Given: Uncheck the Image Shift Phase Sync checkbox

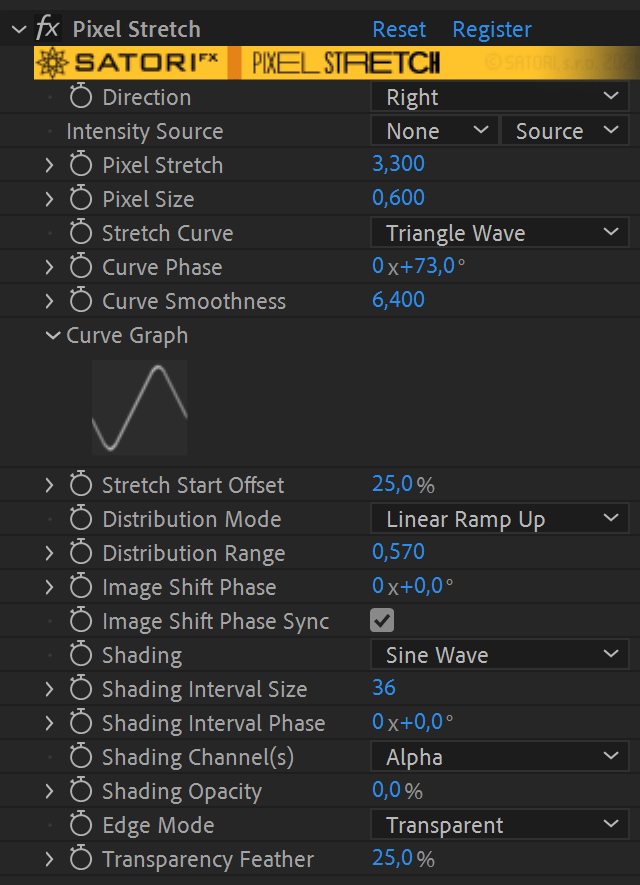Looking at the screenshot, I should tap(381, 621).
